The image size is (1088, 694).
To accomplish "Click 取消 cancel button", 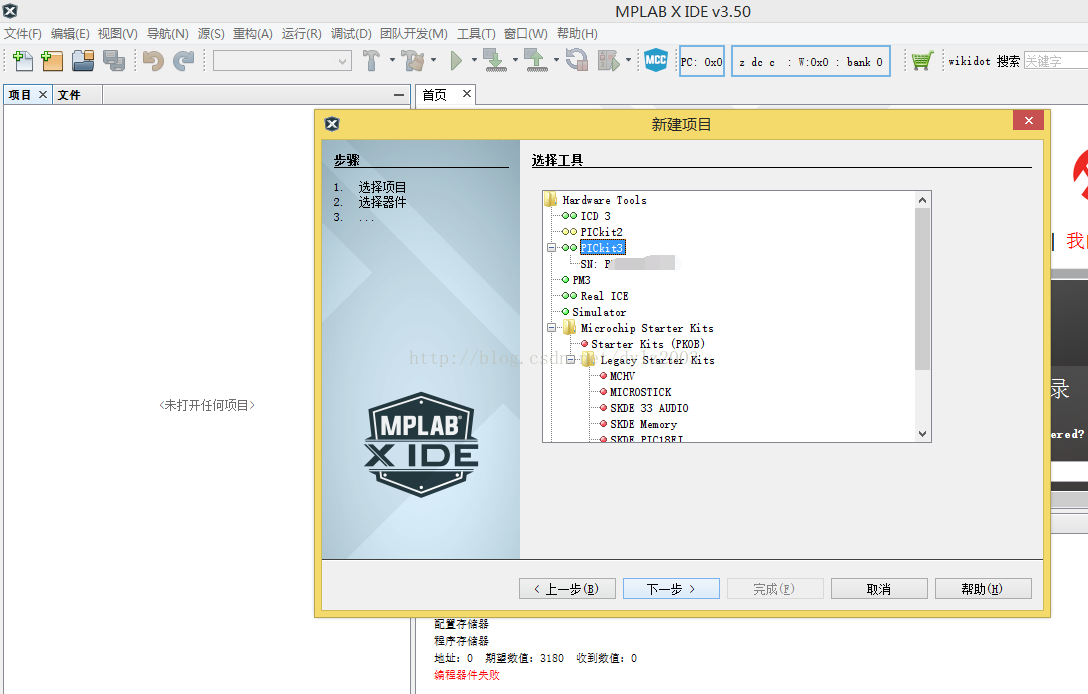I will [x=879, y=589].
